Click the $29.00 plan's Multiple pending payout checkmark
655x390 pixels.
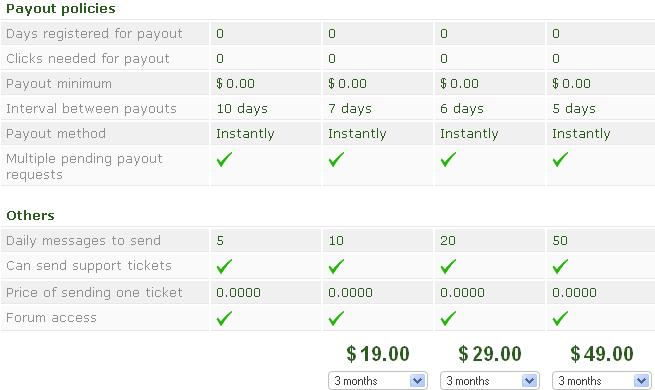point(448,160)
